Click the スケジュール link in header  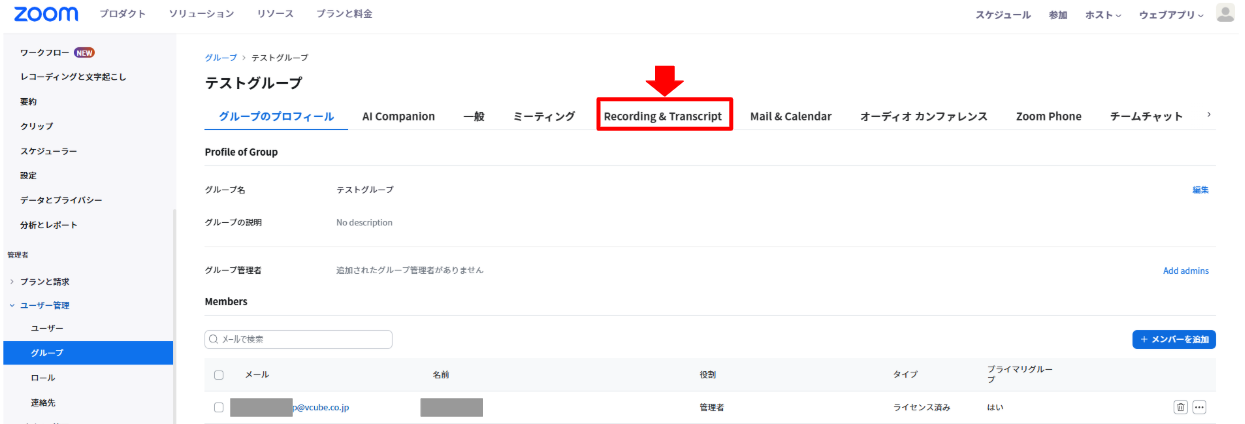tap(1003, 15)
